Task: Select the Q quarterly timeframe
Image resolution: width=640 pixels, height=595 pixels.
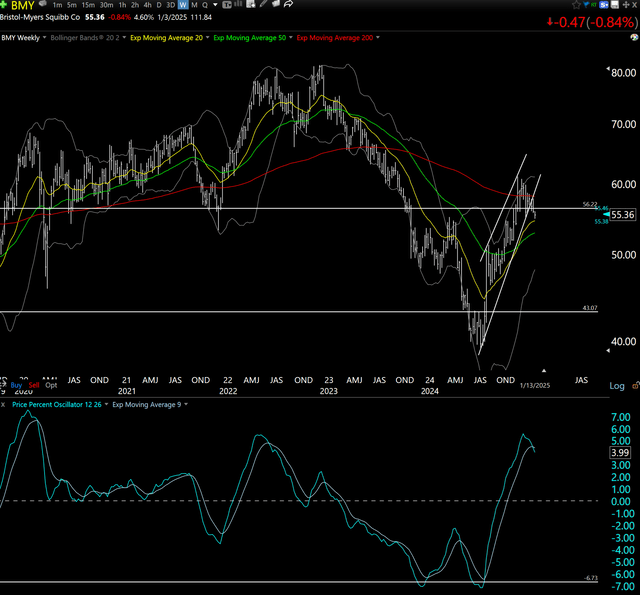Action: click(x=205, y=5)
